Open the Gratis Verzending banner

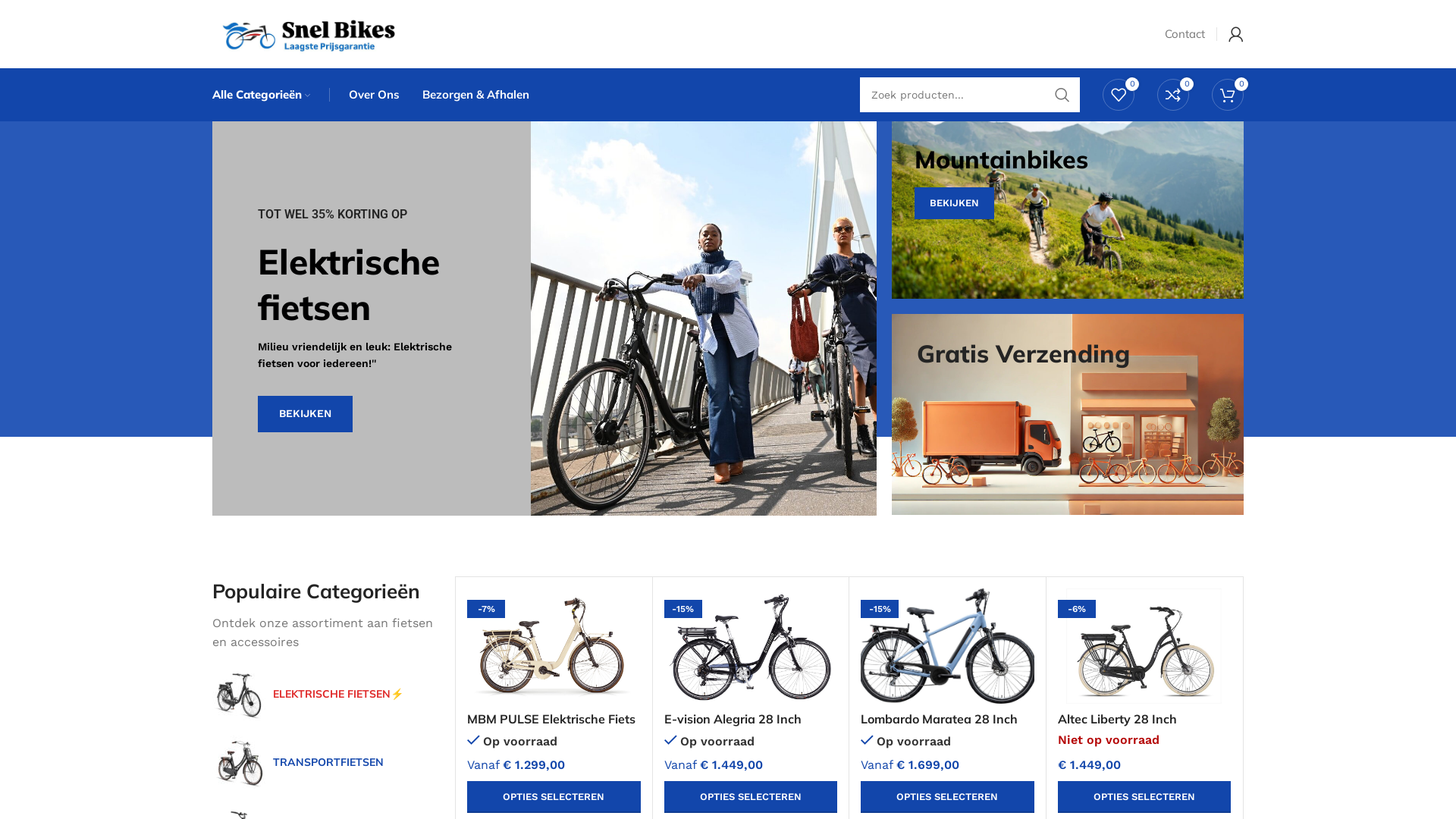tap(1068, 414)
